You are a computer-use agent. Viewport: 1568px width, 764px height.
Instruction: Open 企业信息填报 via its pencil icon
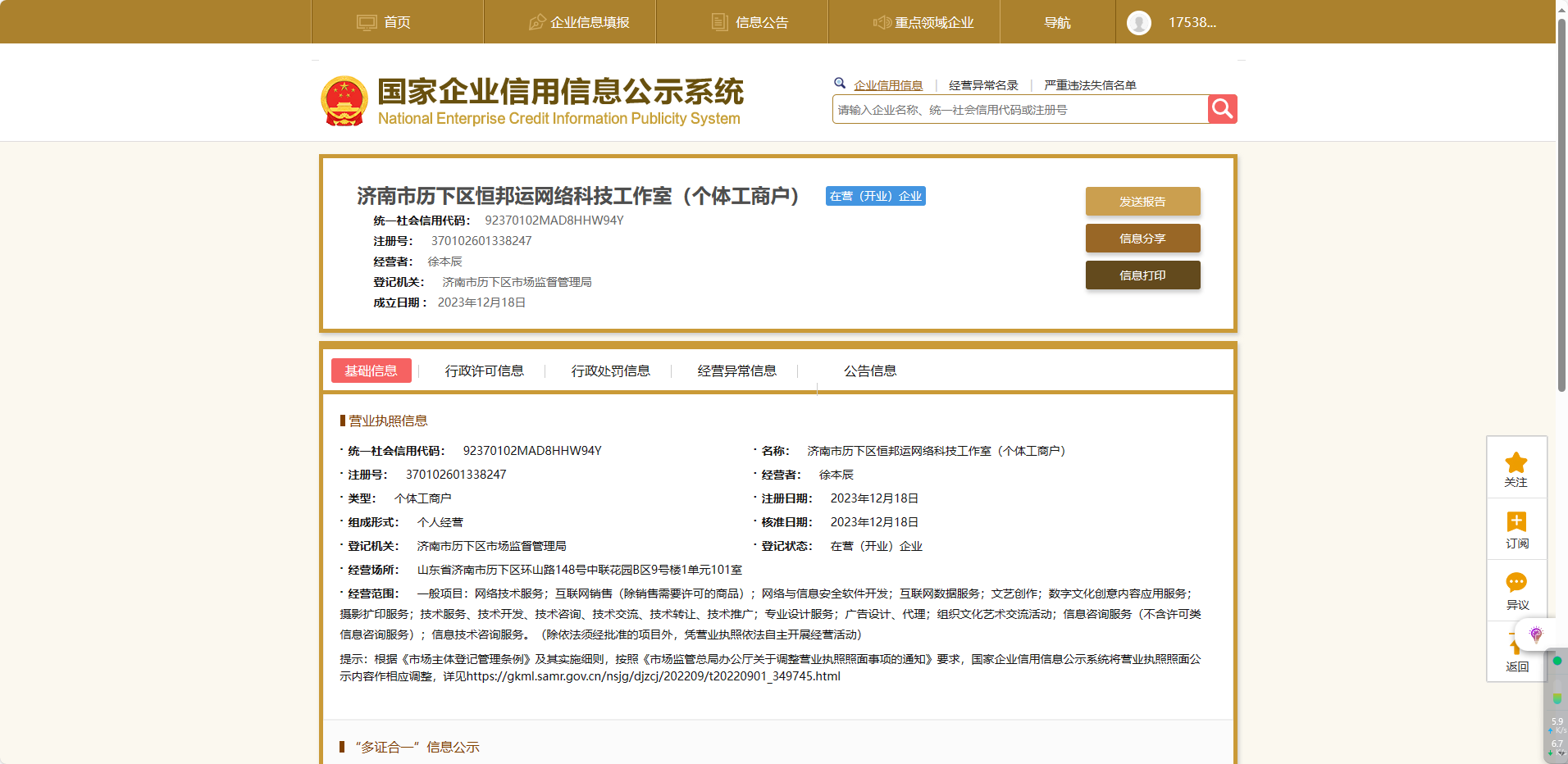[537, 21]
